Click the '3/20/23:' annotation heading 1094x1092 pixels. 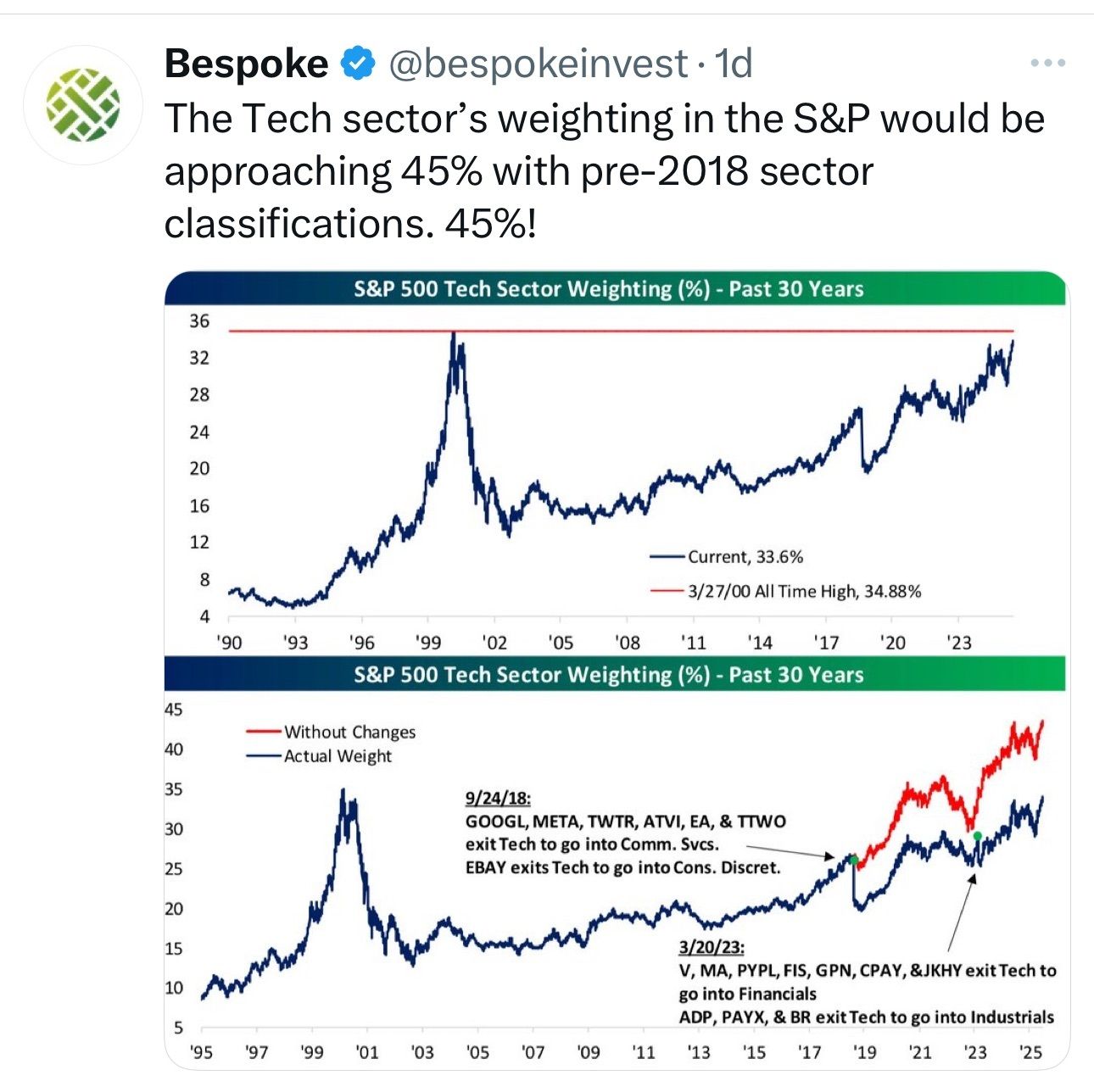(712, 947)
